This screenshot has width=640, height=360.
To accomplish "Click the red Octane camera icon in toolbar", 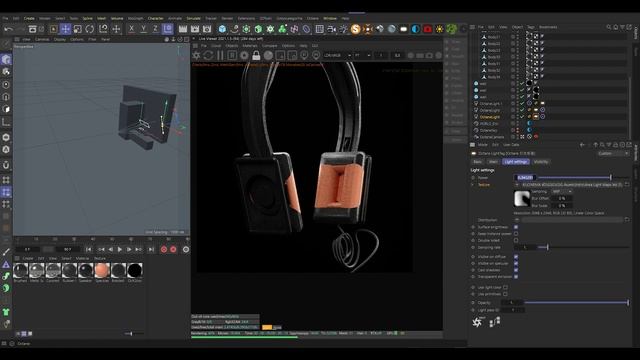I will coord(427,29).
